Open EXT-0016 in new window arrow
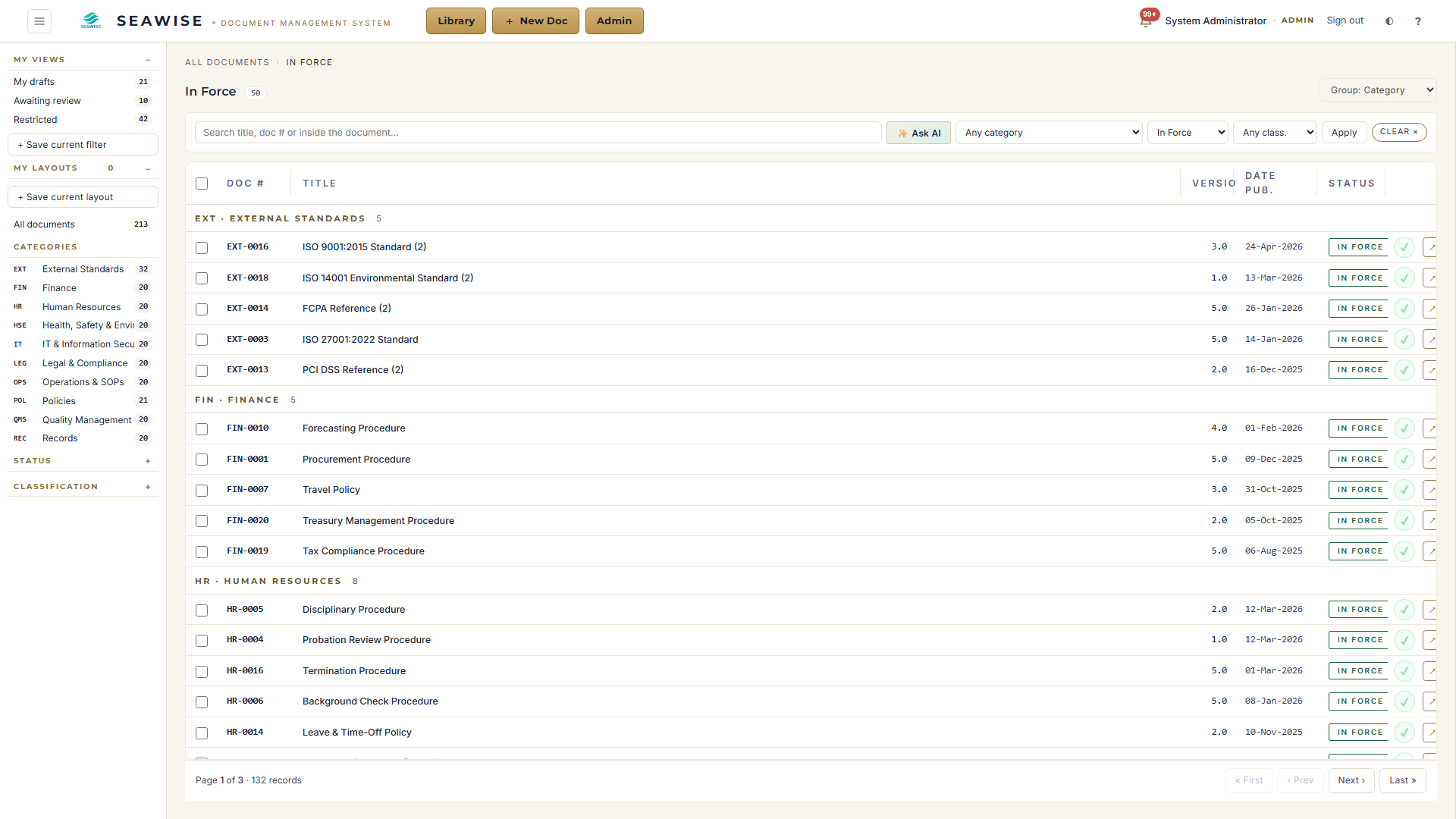The image size is (1456, 819). pos(1430,247)
